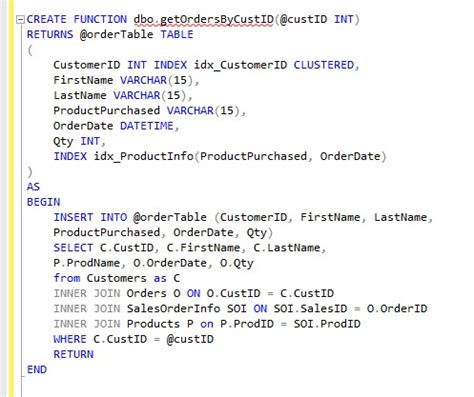Click the CREATE keyword on first line
This screenshot has width=474, height=397.
pyautogui.click(x=46, y=19)
